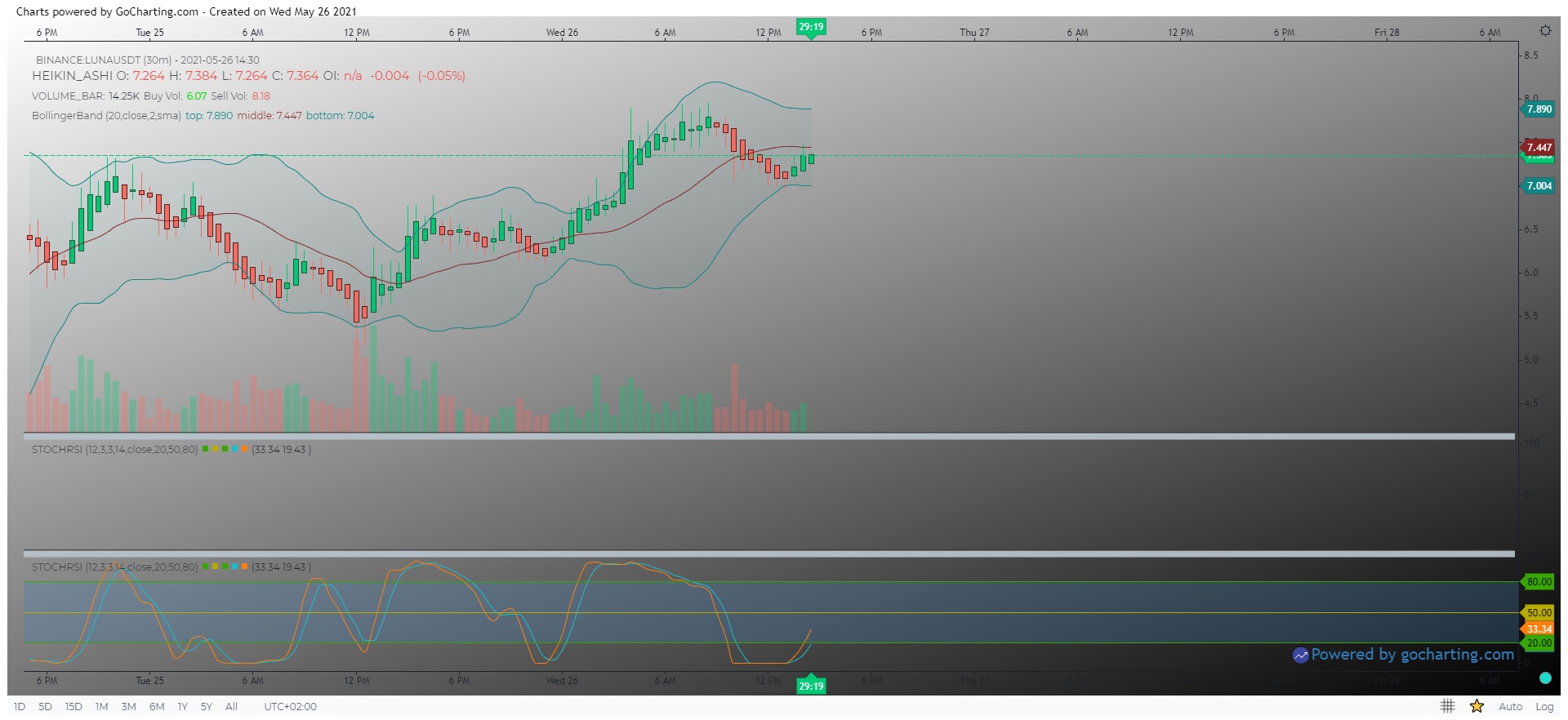Open the UTC+02:00 timezone selector
Image resolution: width=1568 pixels, height=720 pixels.
click(x=290, y=707)
